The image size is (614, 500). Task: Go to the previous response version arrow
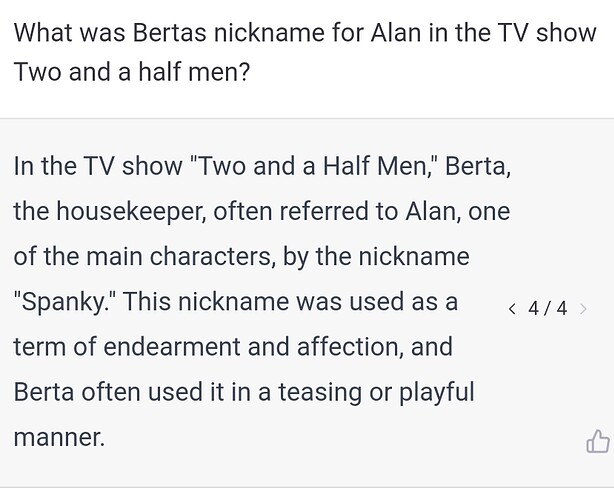point(512,308)
